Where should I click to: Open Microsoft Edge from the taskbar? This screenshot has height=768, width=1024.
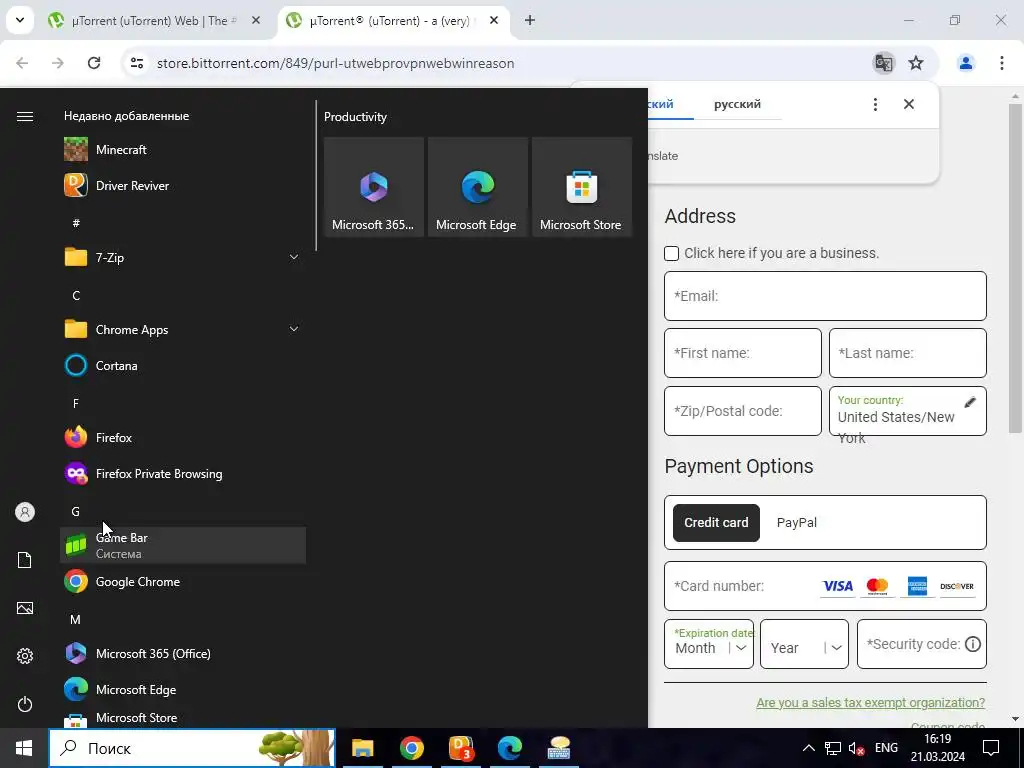[509, 748]
